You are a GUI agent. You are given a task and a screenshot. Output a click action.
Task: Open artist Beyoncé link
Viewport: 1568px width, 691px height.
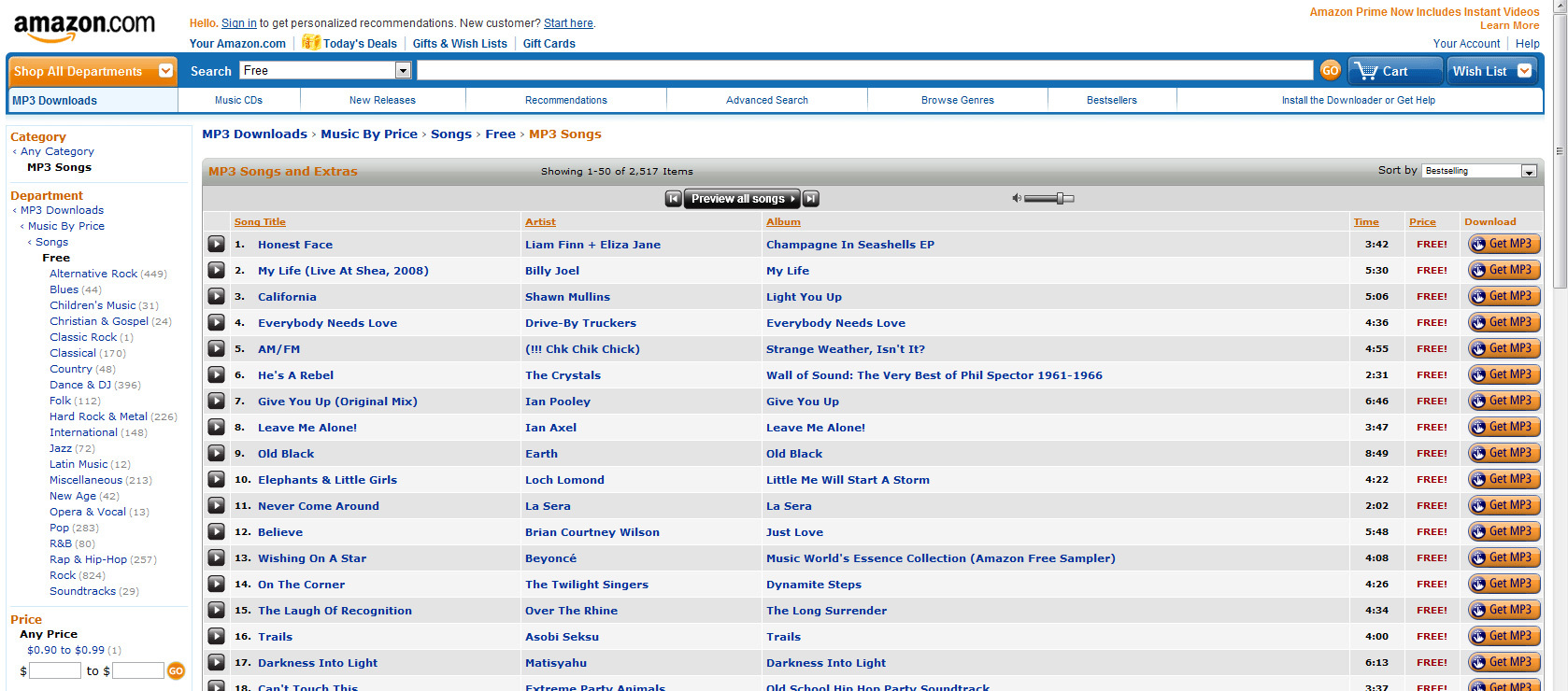tap(550, 557)
